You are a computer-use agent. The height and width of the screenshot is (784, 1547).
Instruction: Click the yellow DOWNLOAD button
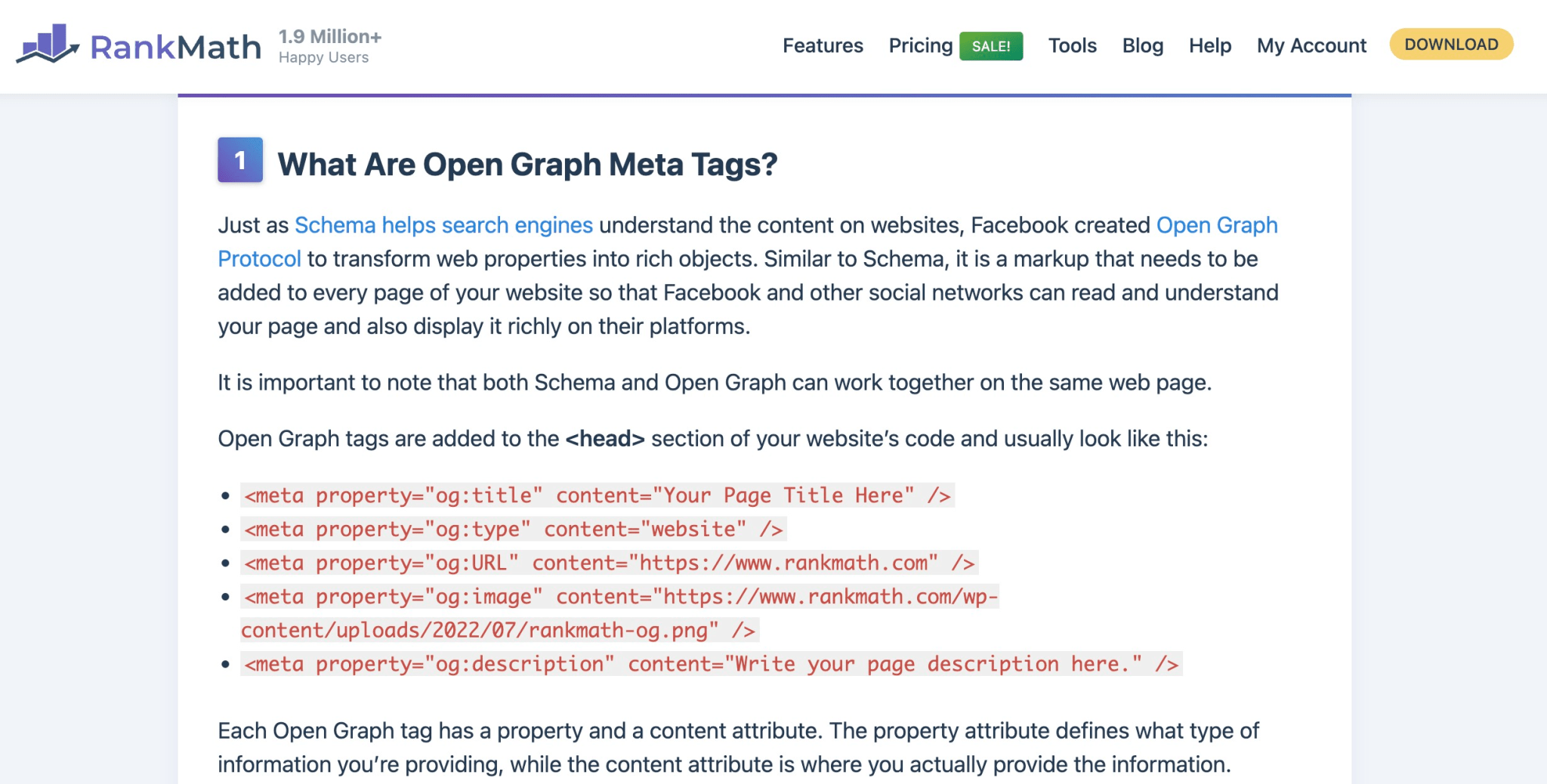click(1450, 44)
